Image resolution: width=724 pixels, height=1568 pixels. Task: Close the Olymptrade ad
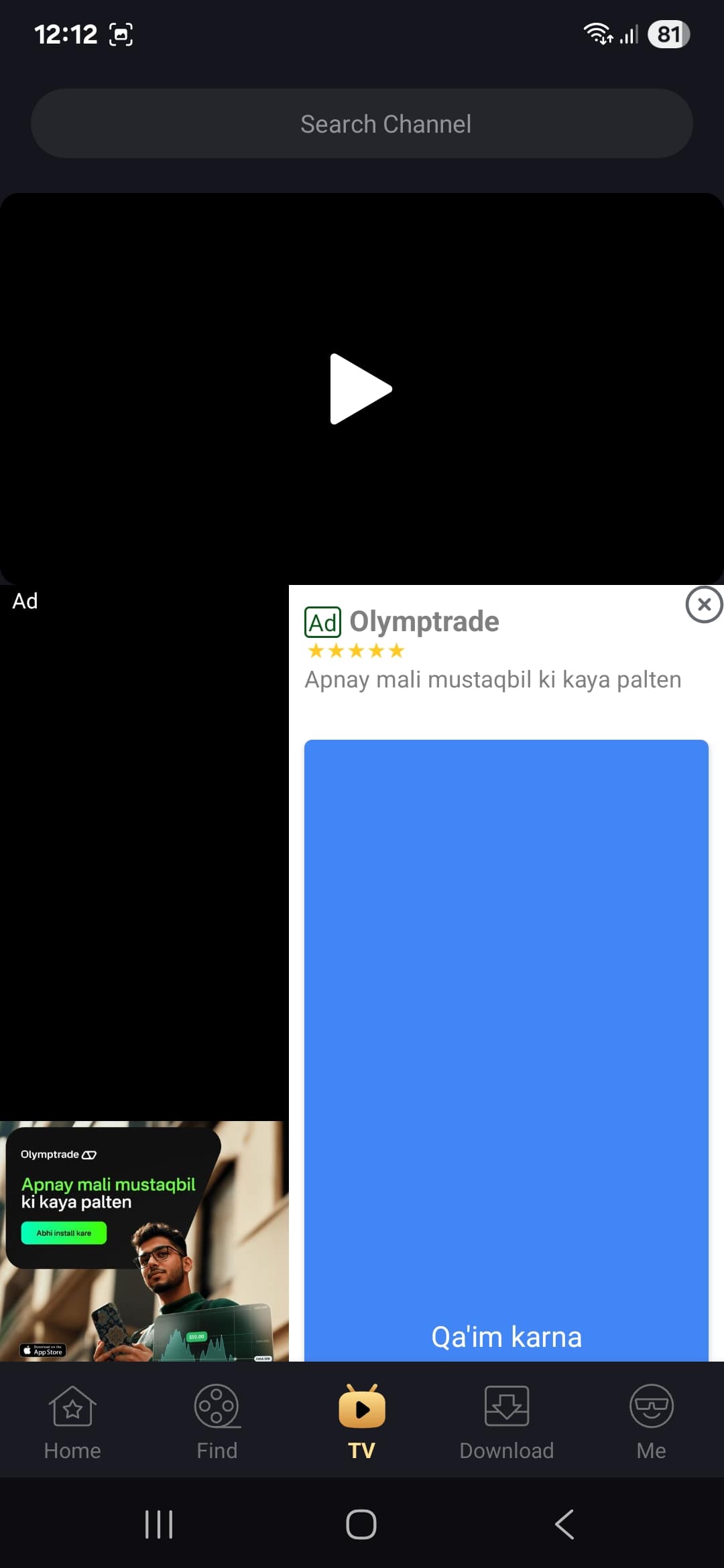point(704,604)
